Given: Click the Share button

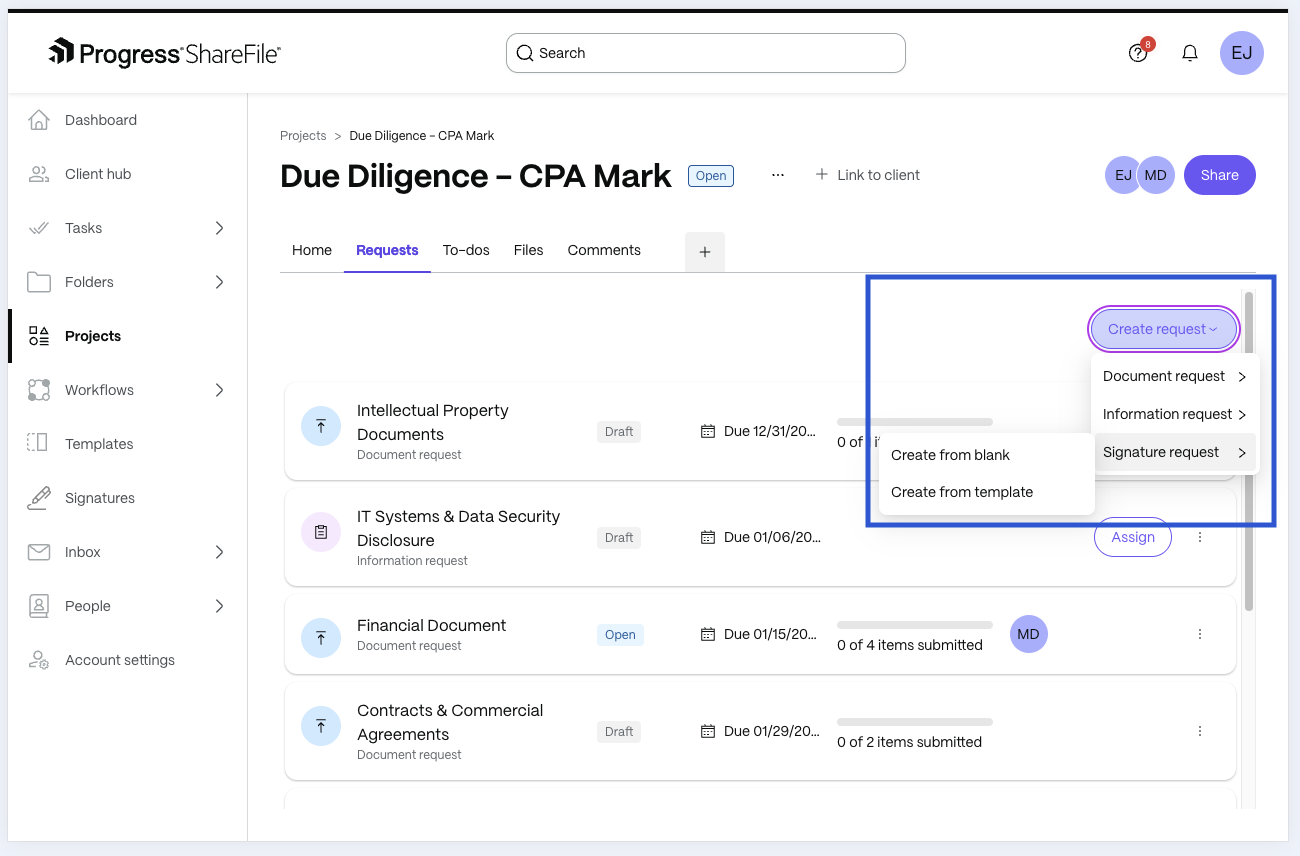Looking at the screenshot, I should point(1219,175).
